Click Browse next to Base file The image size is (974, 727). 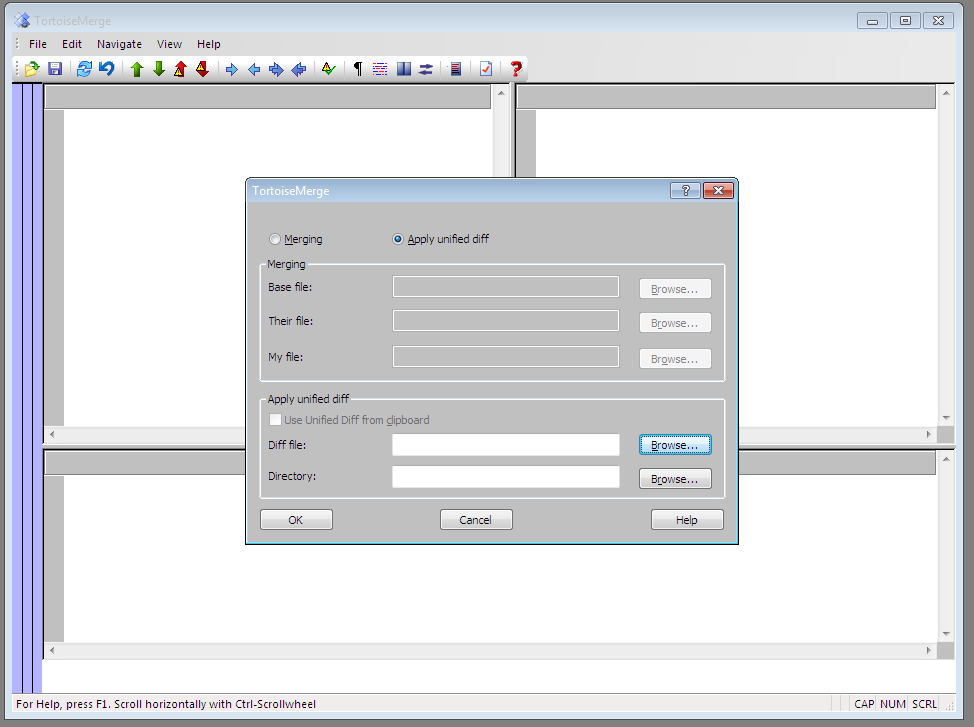pos(675,289)
